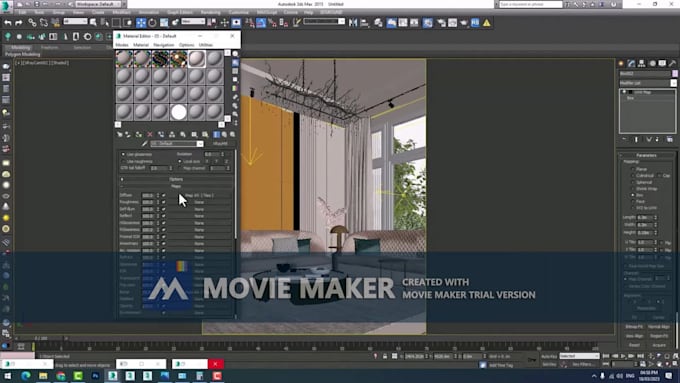Activate the Select and Move tool
This screenshot has height=383, width=680.
[141, 23]
